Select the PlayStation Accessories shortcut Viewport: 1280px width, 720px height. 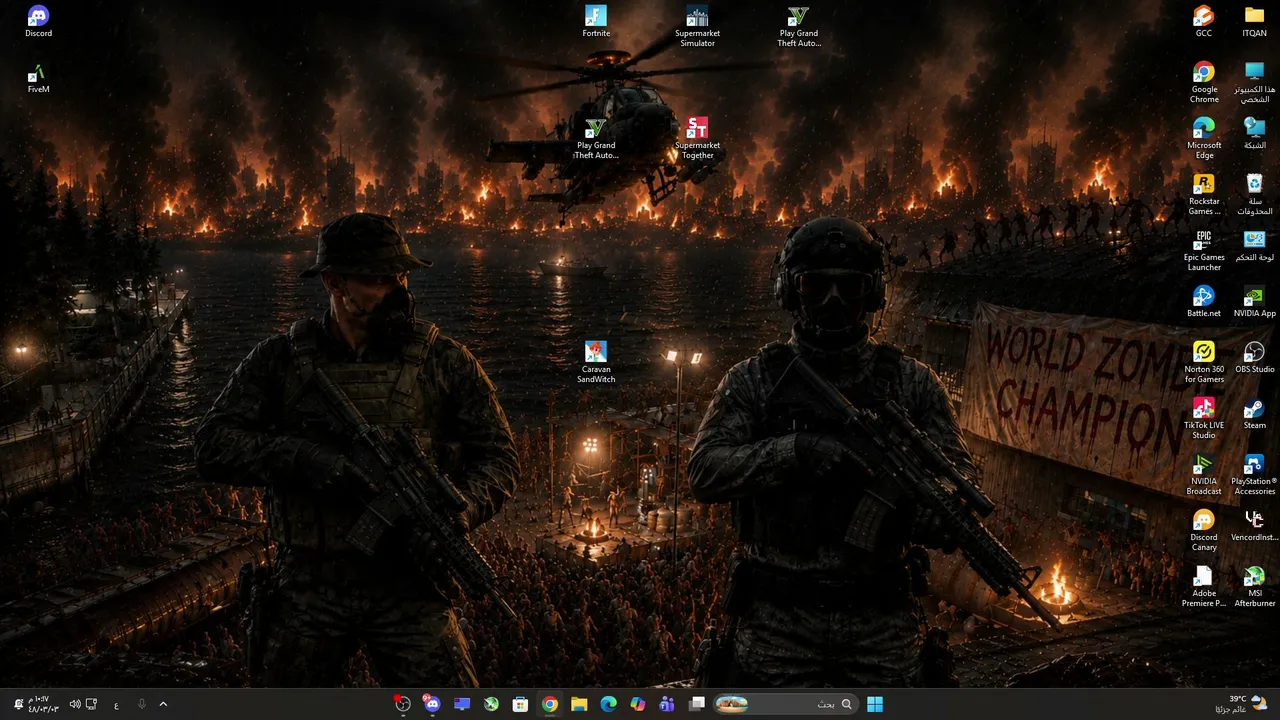(1254, 475)
